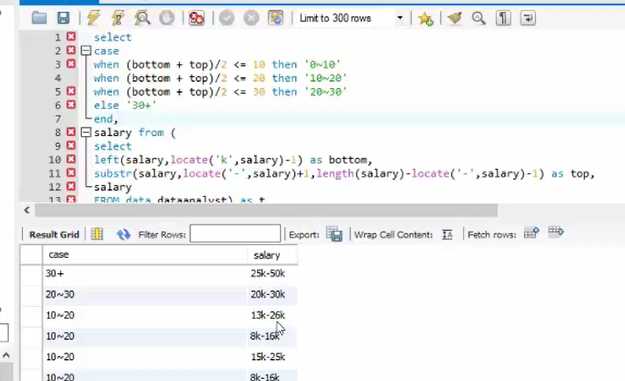Export the recordset with the disk icon
Viewport: 625px width, 381px height.
click(x=334, y=234)
